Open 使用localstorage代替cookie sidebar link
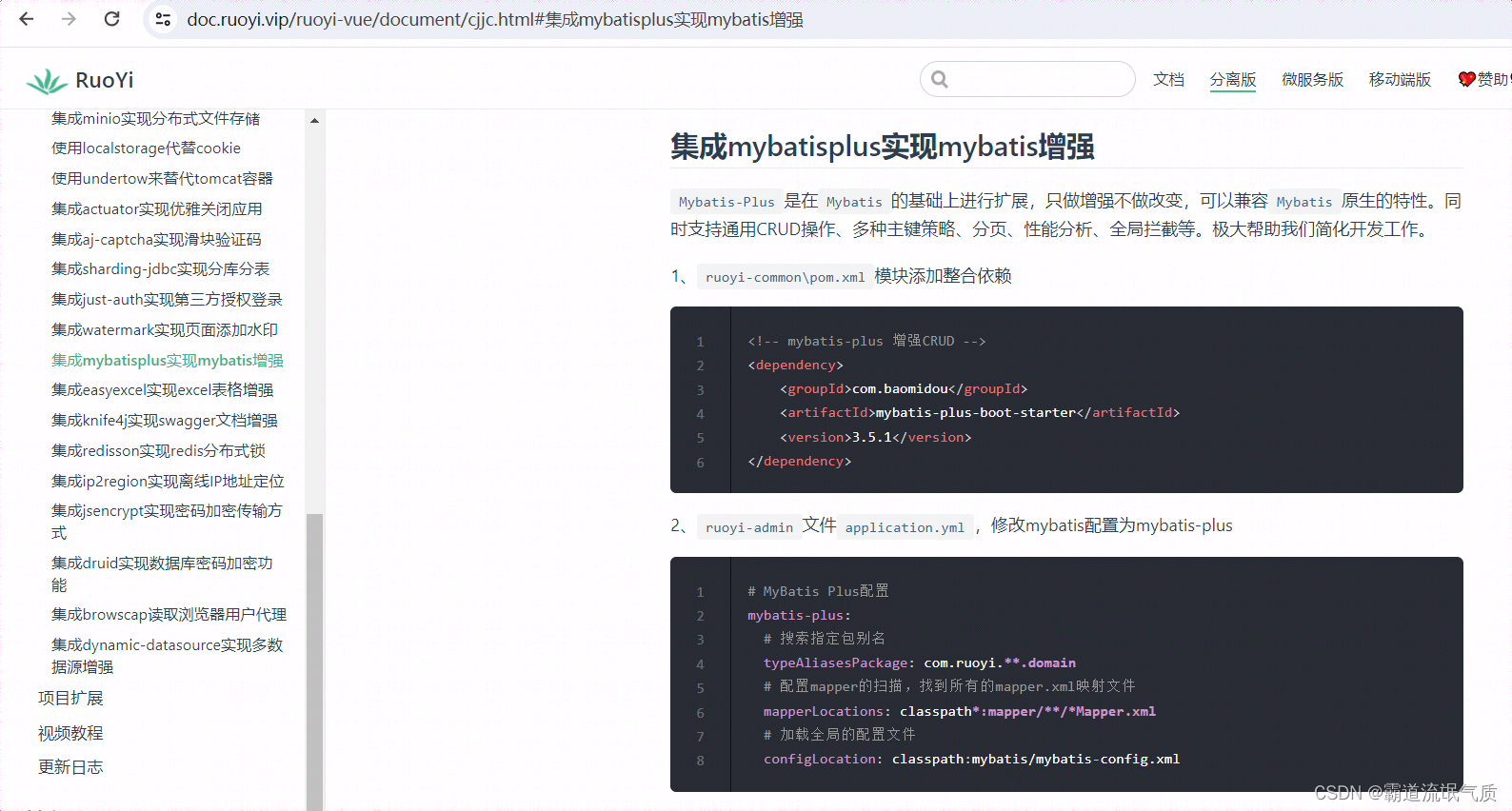The height and width of the screenshot is (811, 1512). 146,148
